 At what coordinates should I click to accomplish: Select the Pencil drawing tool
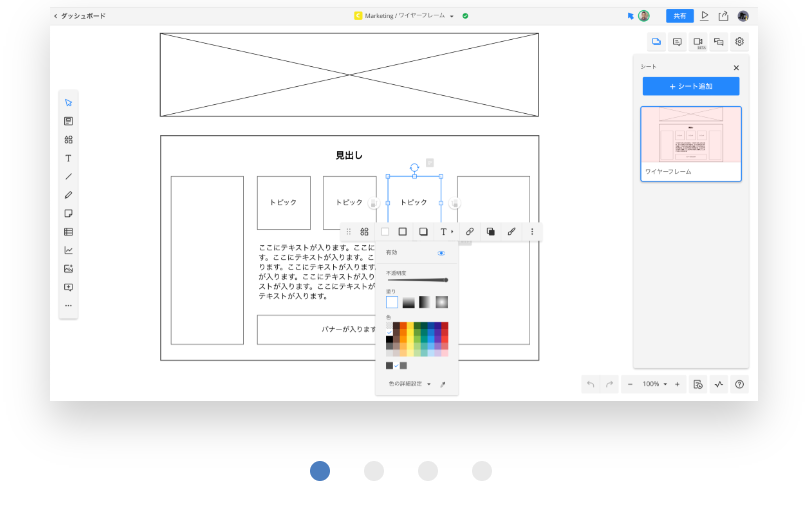pos(69,195)
